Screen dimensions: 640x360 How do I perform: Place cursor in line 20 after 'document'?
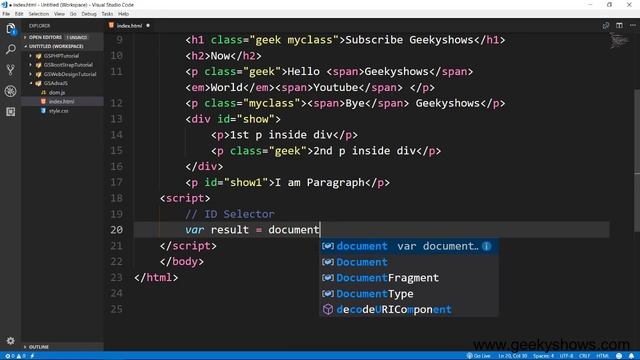(320, 230)
